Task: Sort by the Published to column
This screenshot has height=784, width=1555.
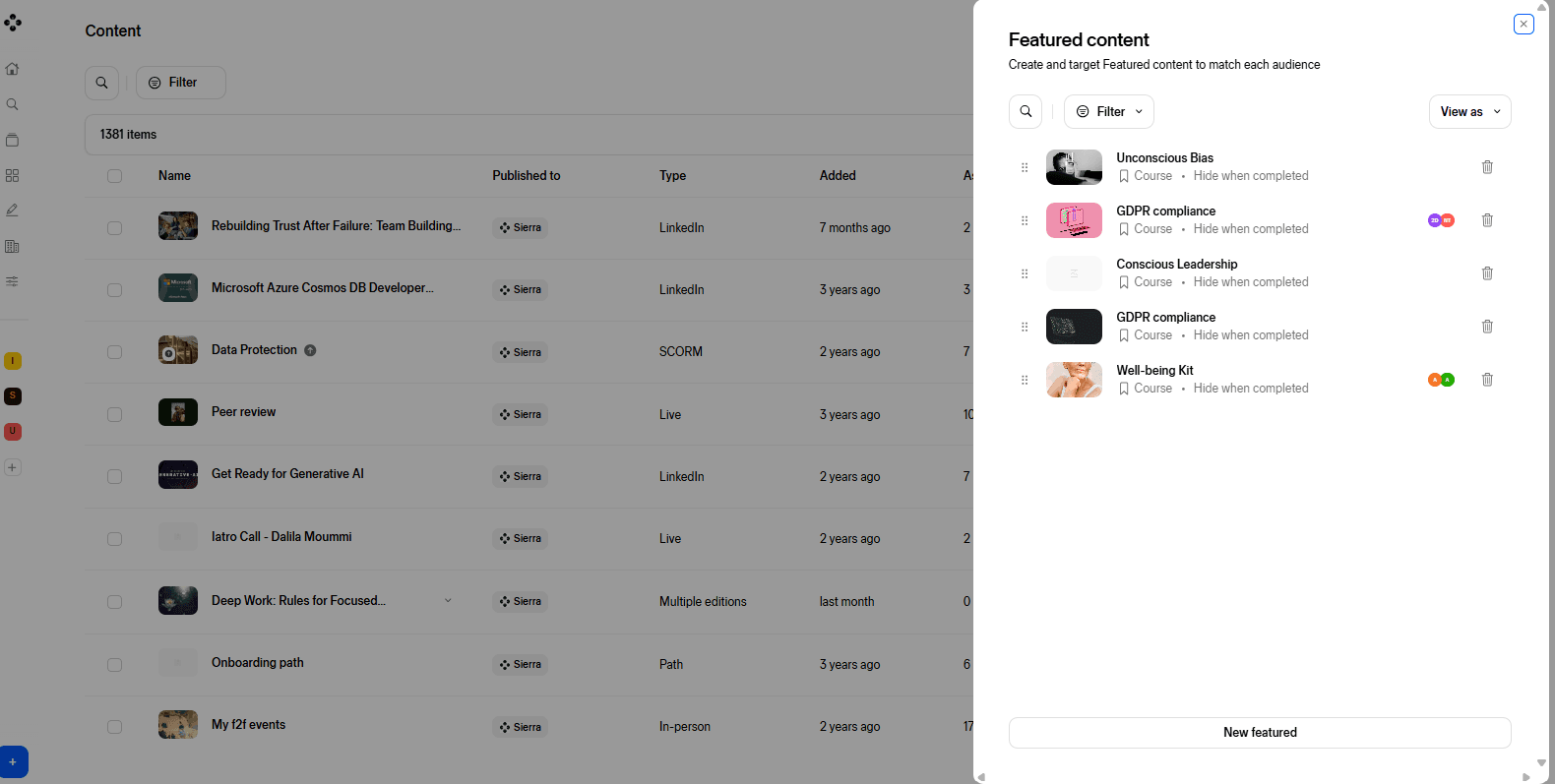Action: 527,176
